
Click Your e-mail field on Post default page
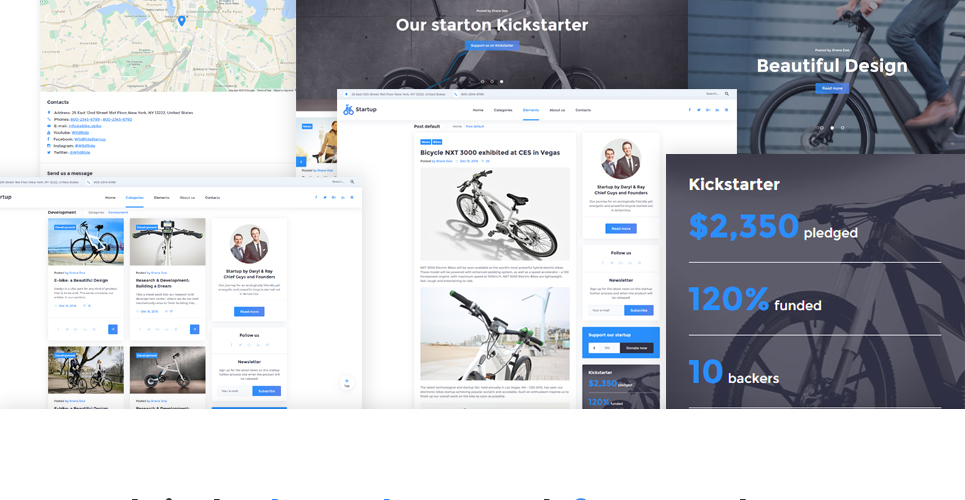point(606,310)
